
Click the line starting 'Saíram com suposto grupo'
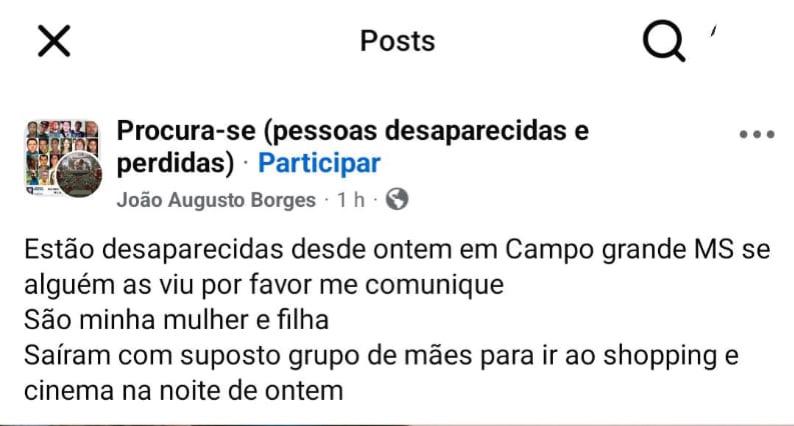[x=382, y=354]
